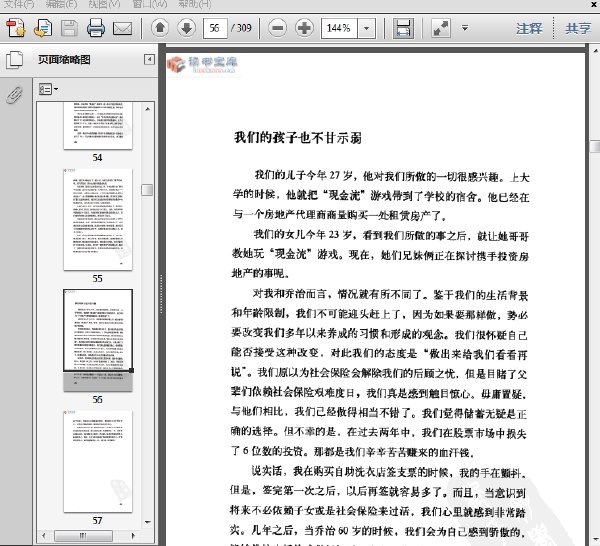600x546 pixels.
Task: Zoom in with the plus button
Action: (304, 28)
